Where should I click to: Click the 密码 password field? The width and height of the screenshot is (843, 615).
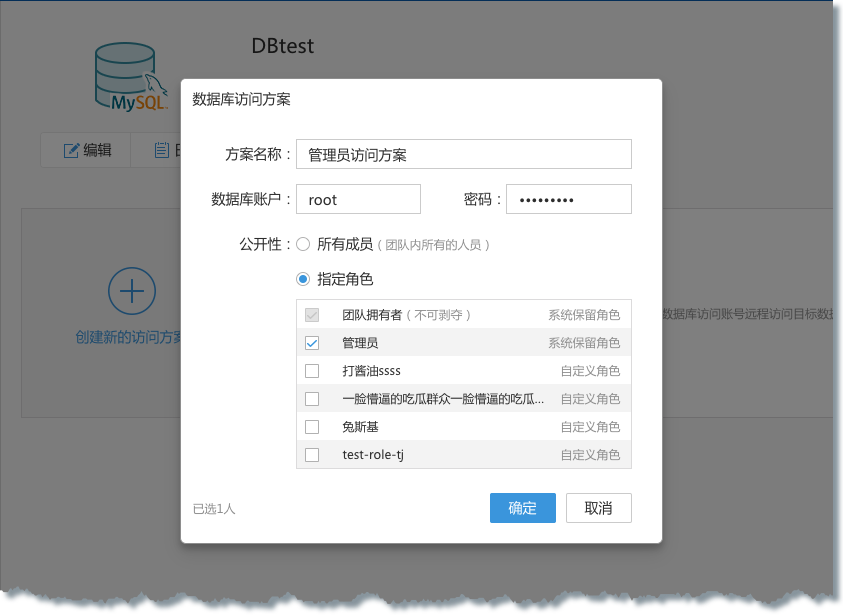pyautogui.click(x=568, y=199)
